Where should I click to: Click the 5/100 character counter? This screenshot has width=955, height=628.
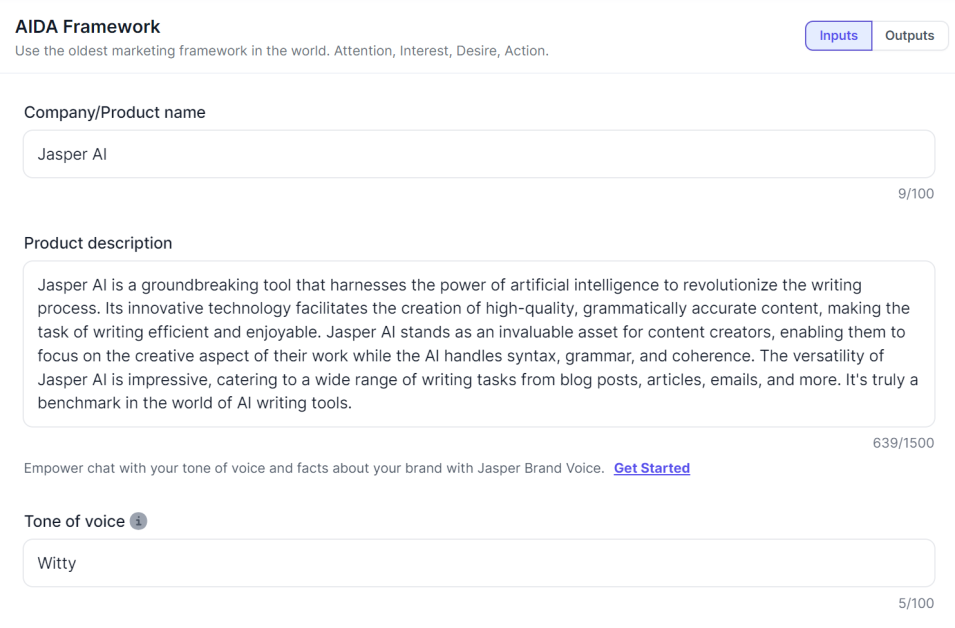[x=915, y=603]
